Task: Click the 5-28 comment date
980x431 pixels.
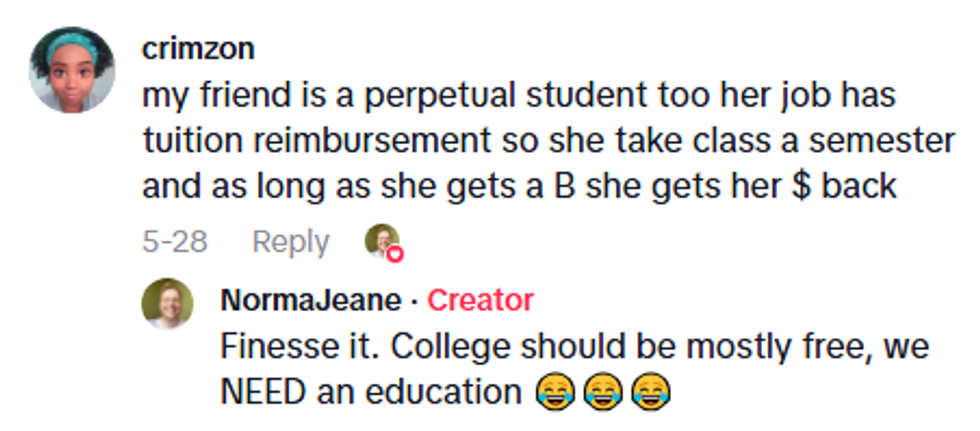Action: [175, 242]
